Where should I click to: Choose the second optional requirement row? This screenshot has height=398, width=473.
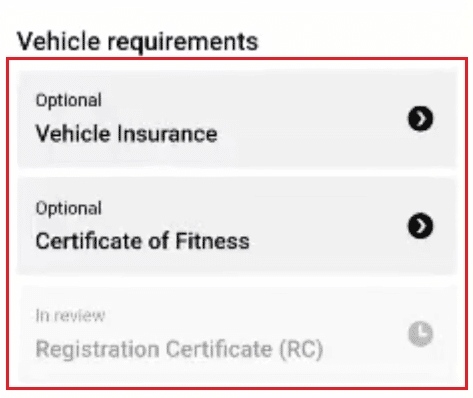(x=237, y=226)
